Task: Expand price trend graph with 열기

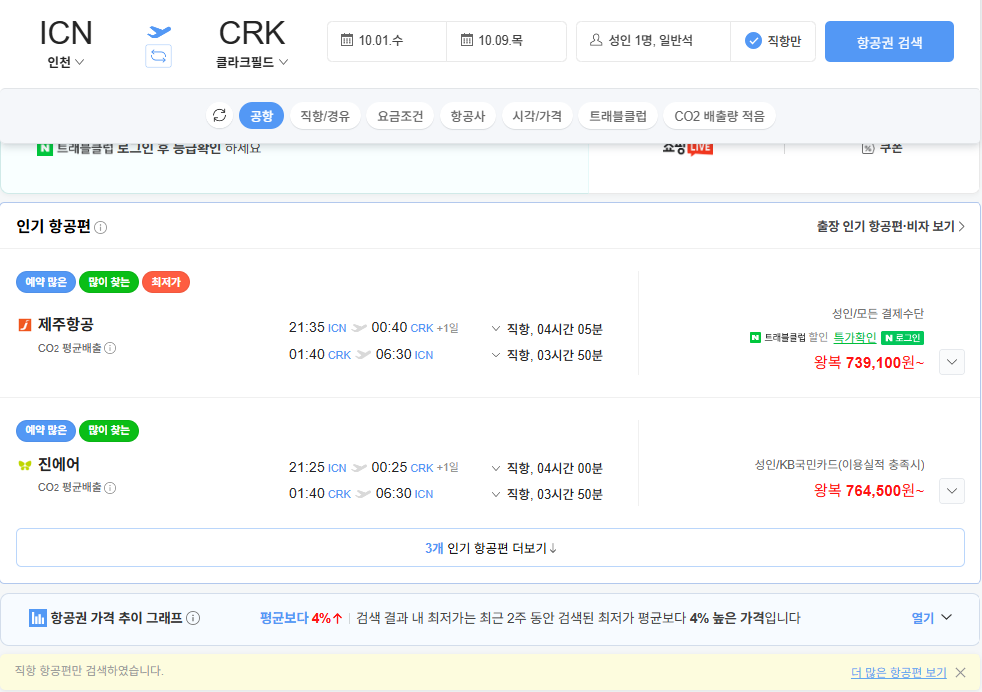Action: click(931, 618)
